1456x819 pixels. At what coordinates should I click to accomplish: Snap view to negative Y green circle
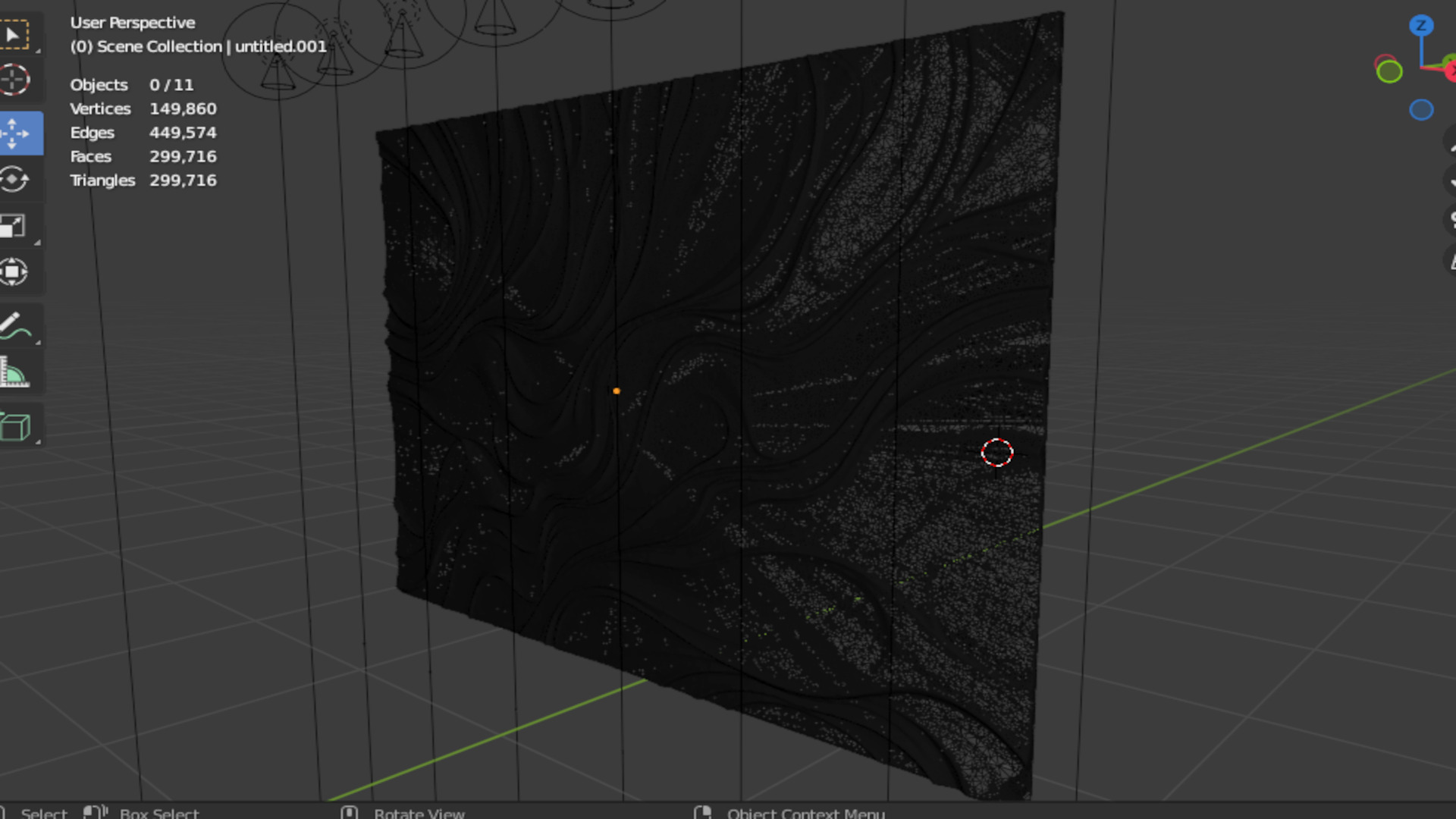click(x=1389, y=72)
